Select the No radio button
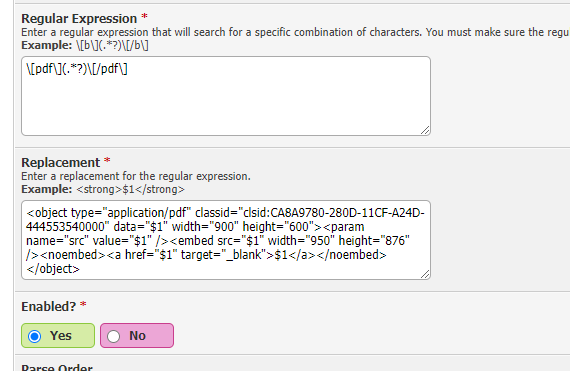Screen dimensions: 570x371 pos(113,336)
